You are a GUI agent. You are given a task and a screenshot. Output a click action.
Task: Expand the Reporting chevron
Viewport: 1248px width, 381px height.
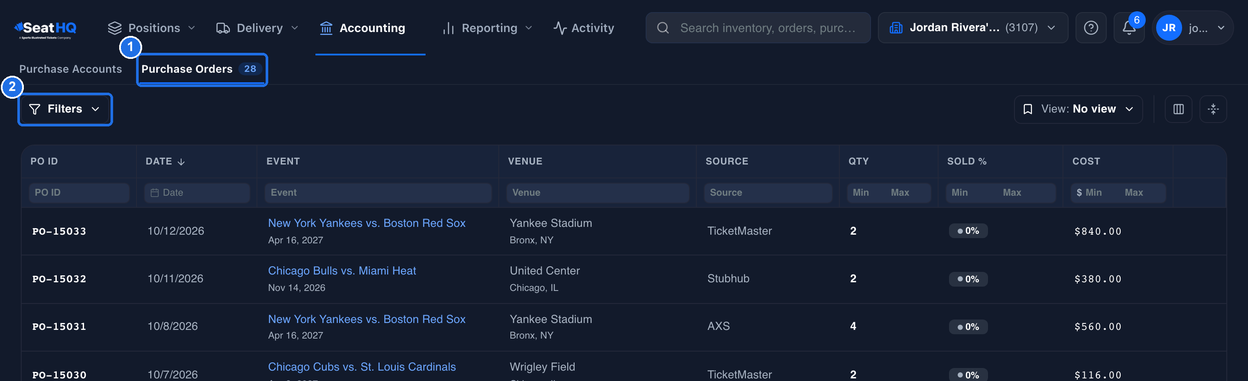[x=528, y=28]
